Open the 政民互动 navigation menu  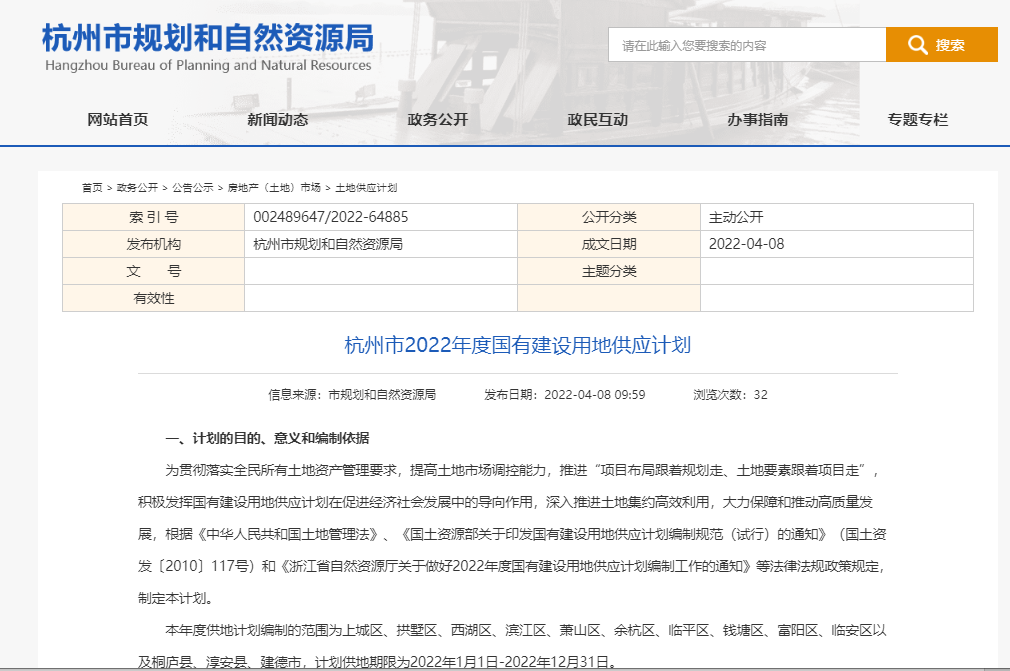click(598, 120)
